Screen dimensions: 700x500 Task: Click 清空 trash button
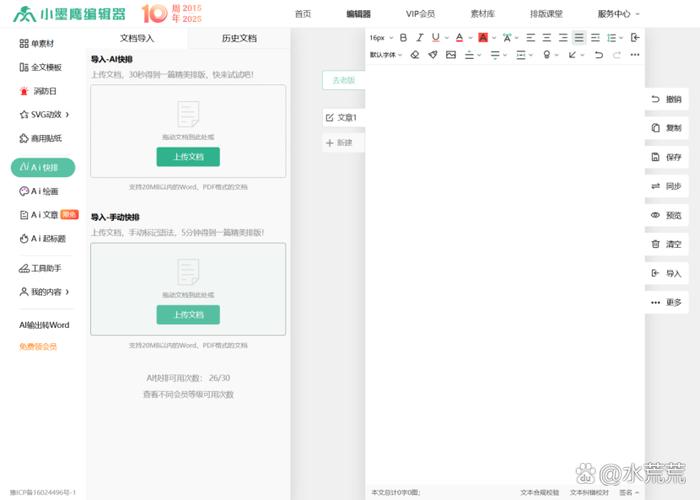(667, 244)
